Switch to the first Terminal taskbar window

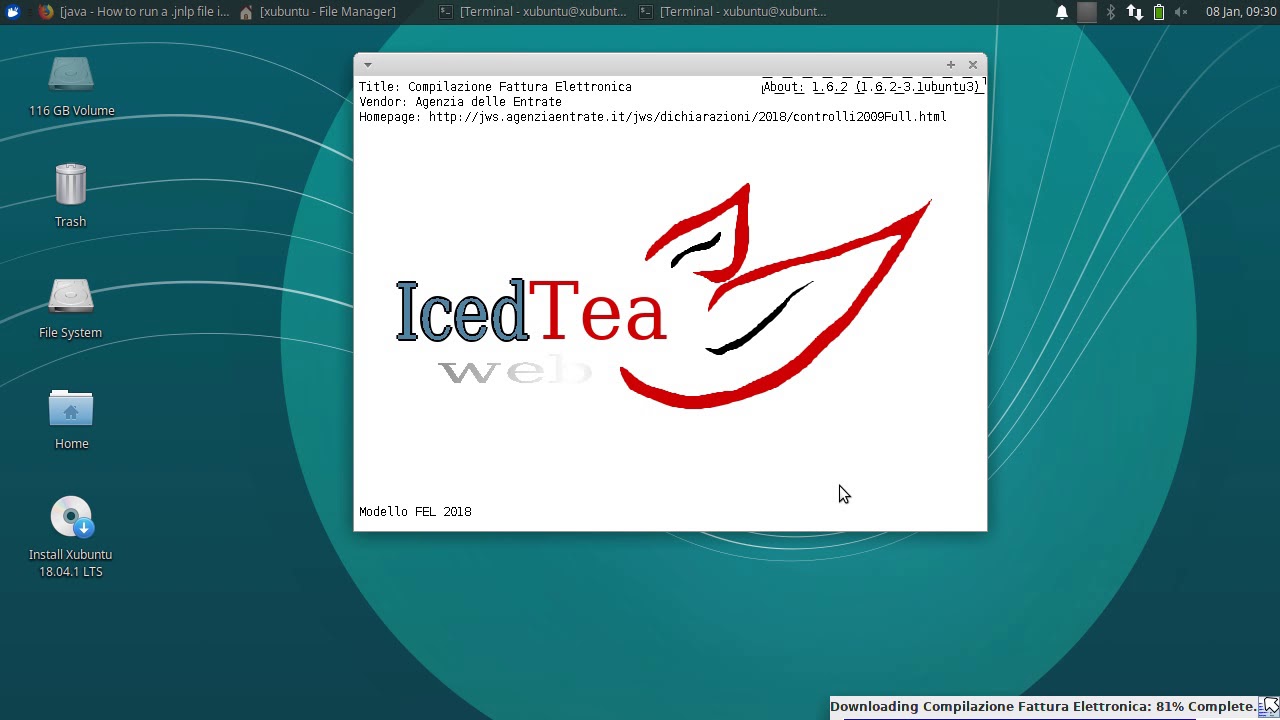click(x=532, y=12)
